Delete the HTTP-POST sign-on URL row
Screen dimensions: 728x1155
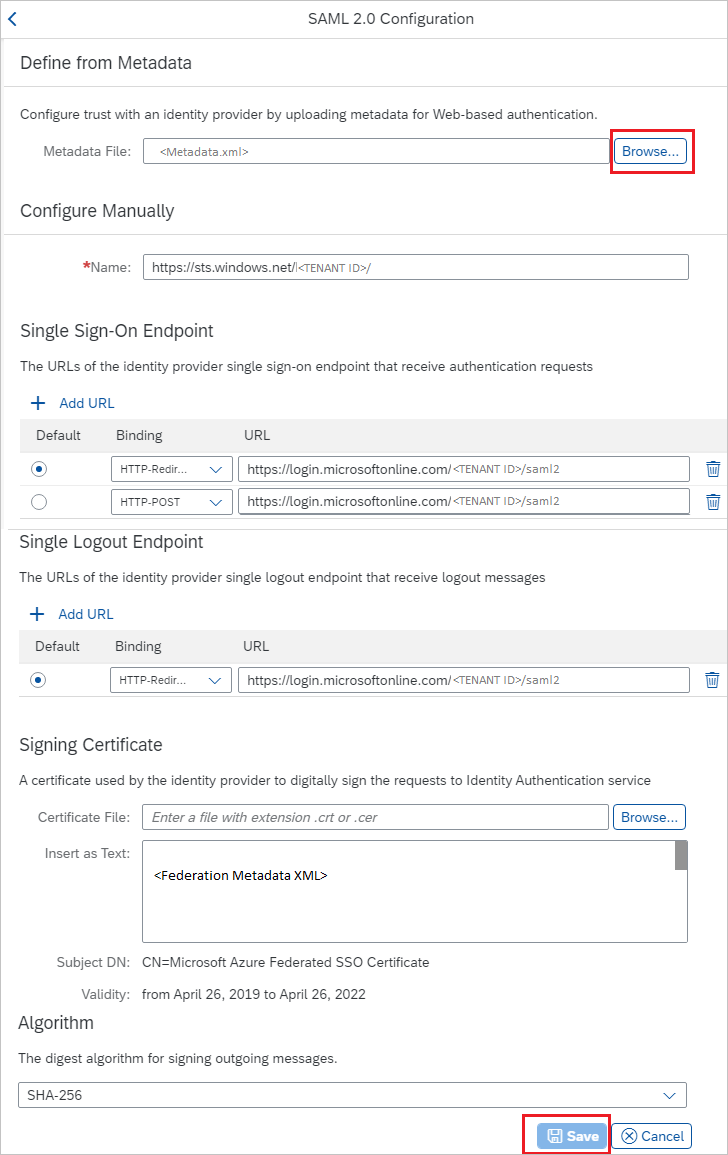712,501
